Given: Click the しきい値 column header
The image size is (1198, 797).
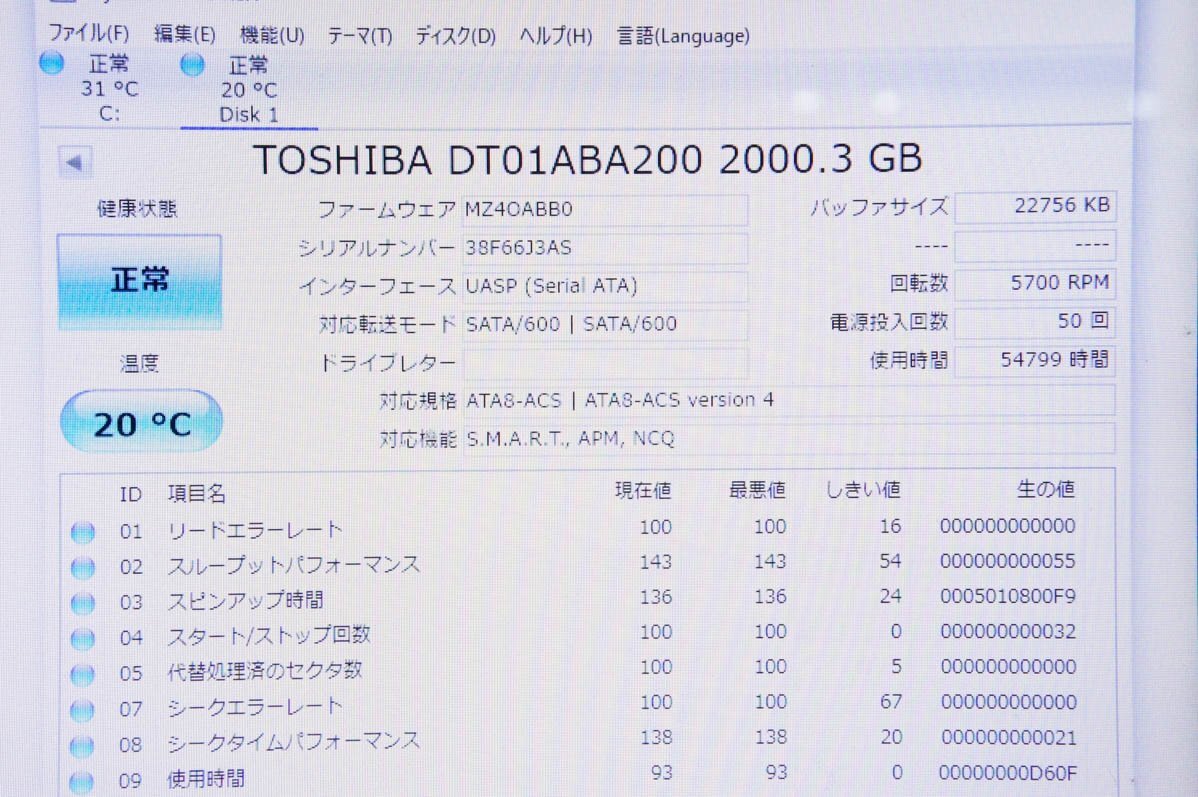Looking at the screenshot, I should coord(863,489).
